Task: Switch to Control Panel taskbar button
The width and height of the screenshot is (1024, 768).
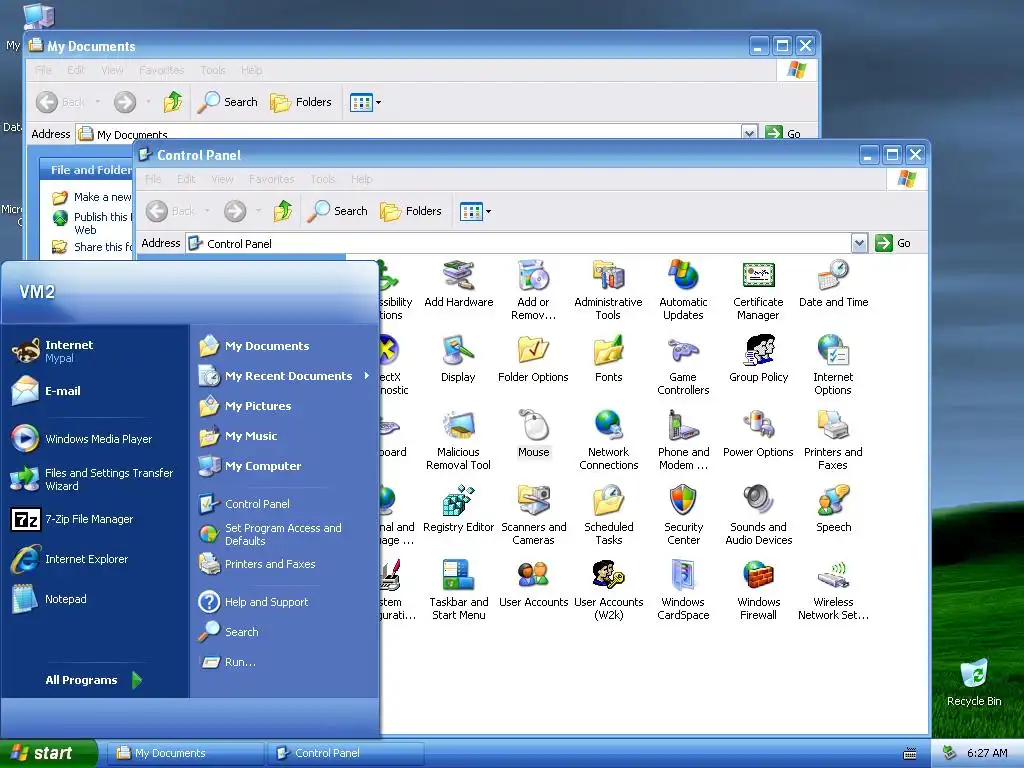Action: pyautogui.click(x=345, y=753)
